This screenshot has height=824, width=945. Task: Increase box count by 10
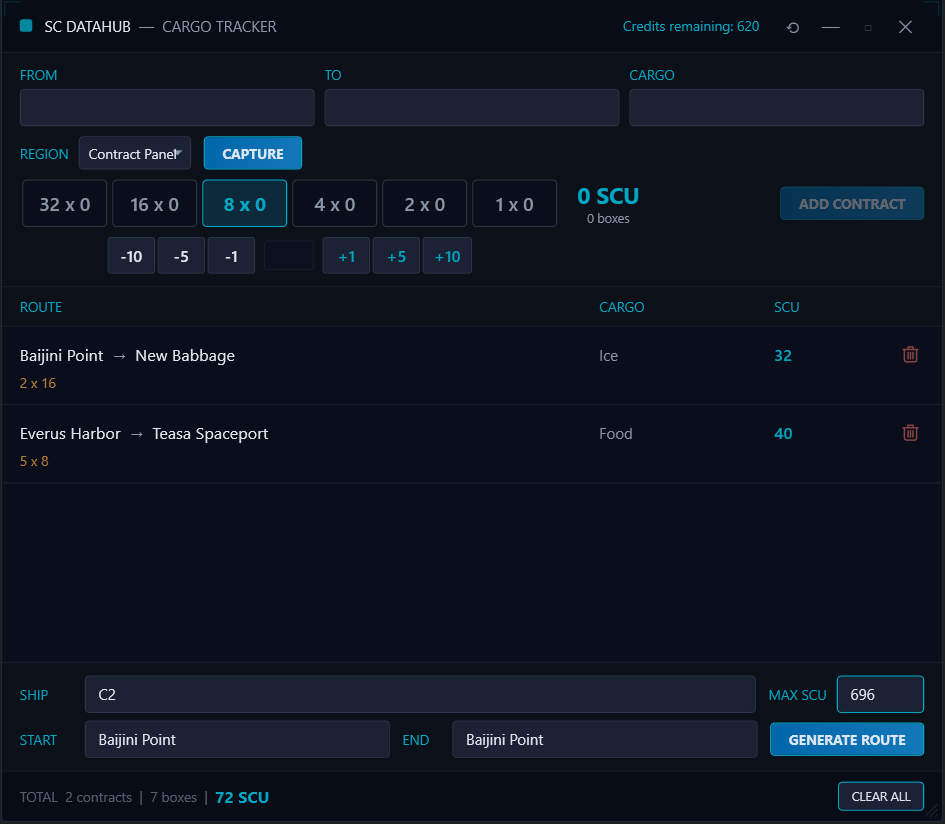point(447,256)
